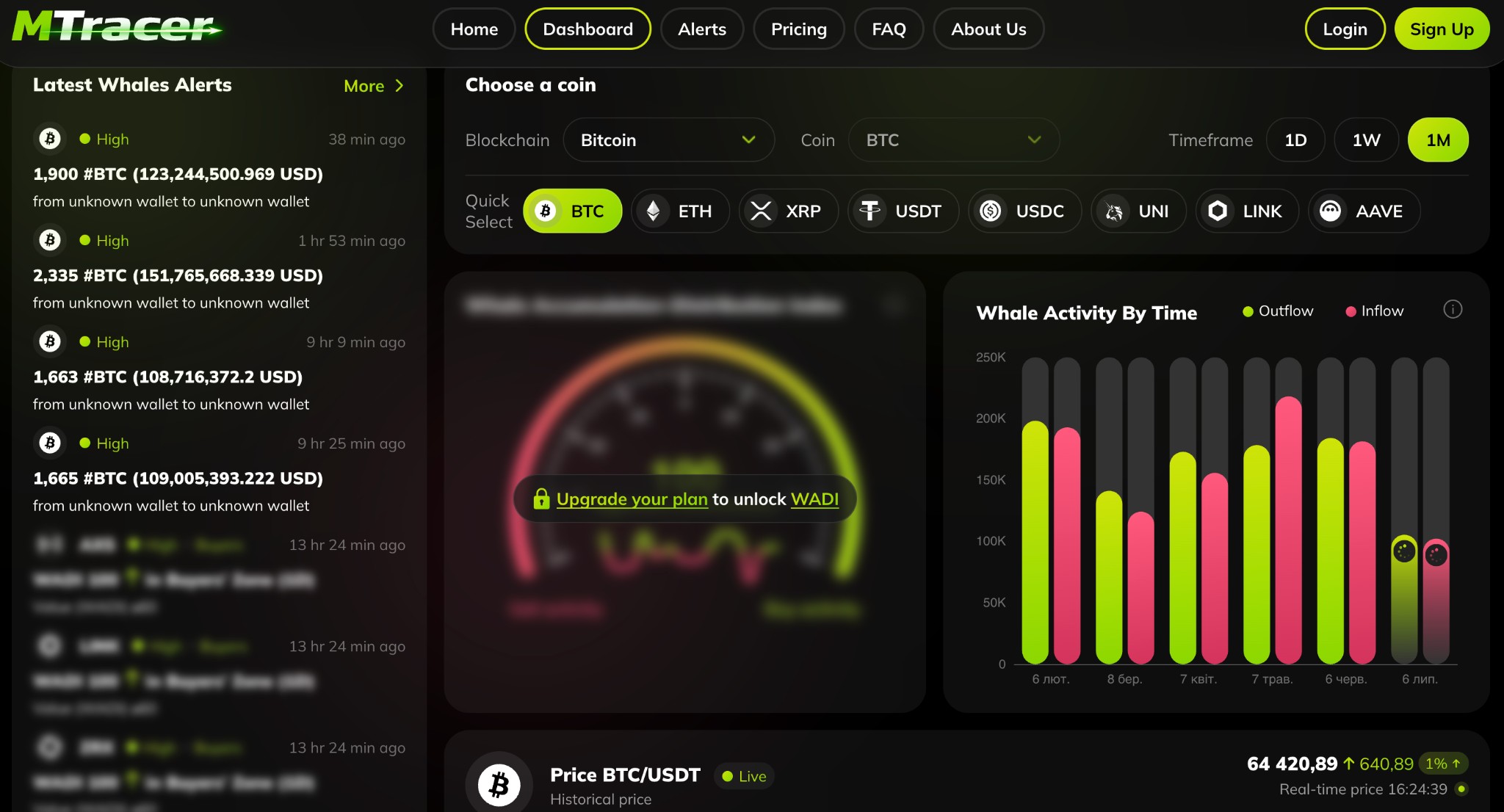The height and width of the screenshot is (812, 1504).
Task: Click the 1% change badge
Action: click(x=1443, y=764)
